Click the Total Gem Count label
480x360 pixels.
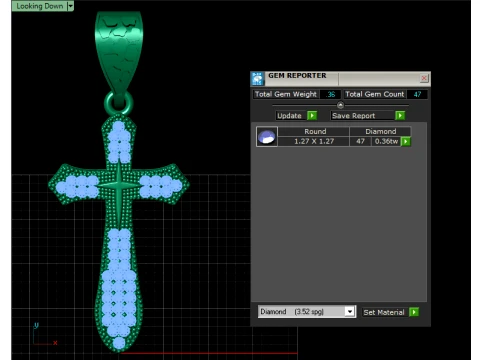point(375,94)
